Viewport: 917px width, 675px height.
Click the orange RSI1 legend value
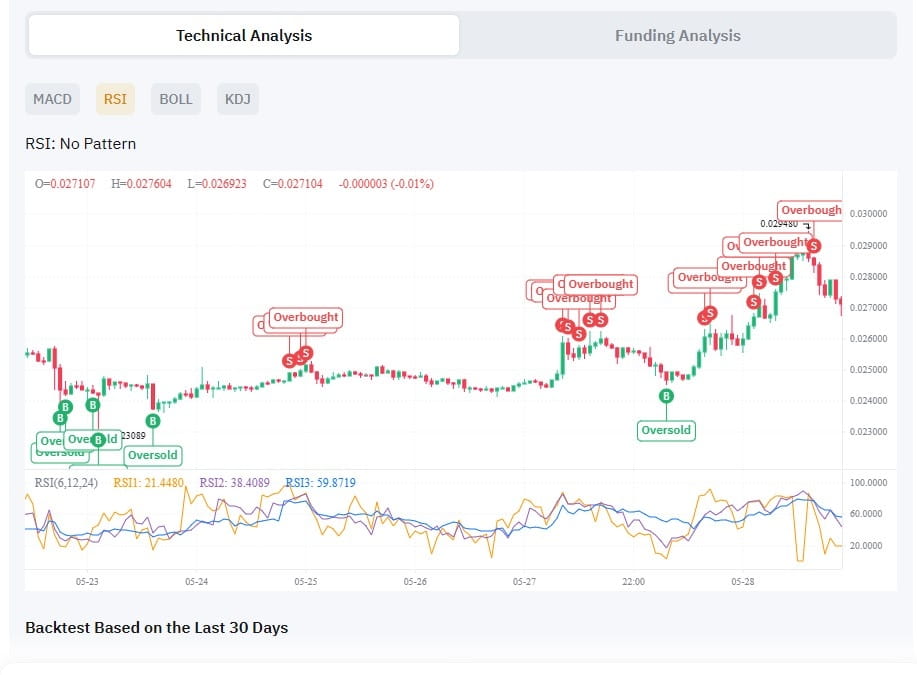pos(149,482)
